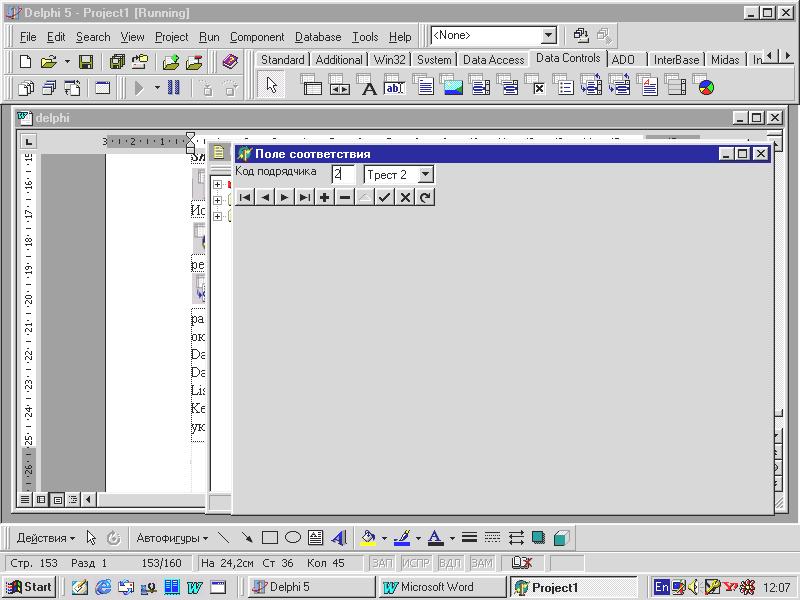Select the DBRadioGroup component icon
This screenshot has height=600, width=800.
click(x=563, y=85)
